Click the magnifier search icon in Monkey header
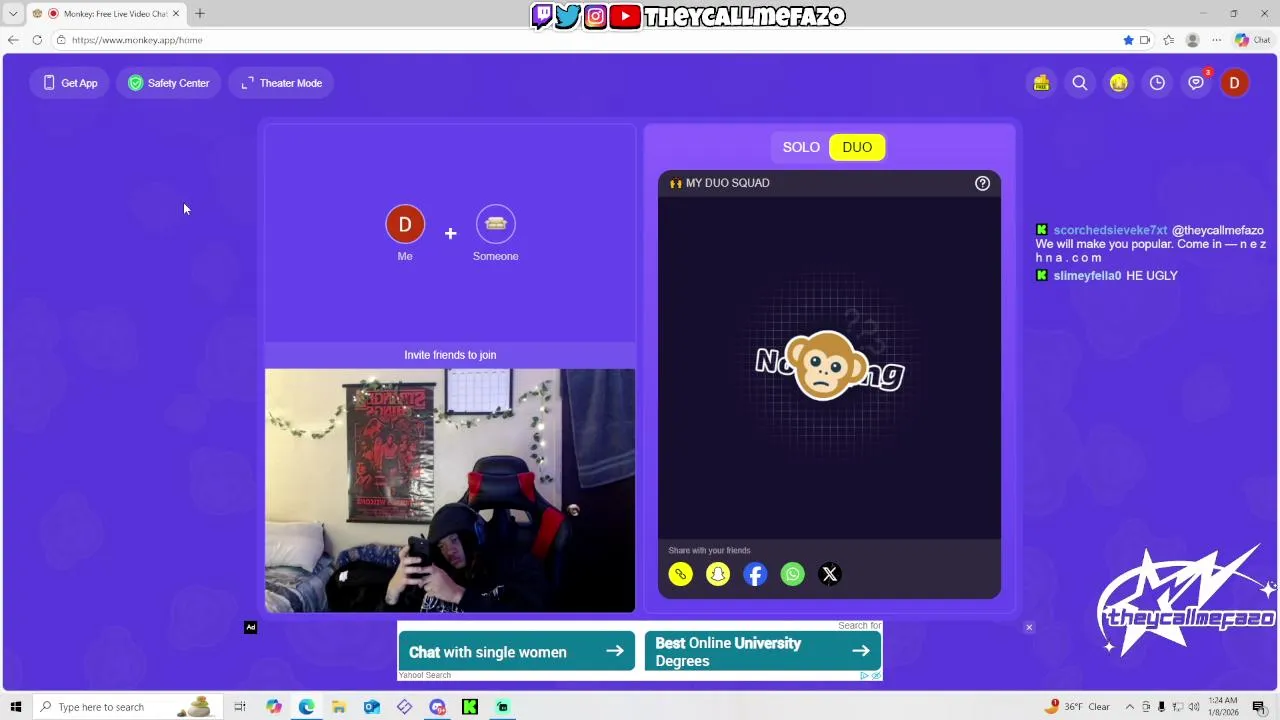 click(1080, 83)
